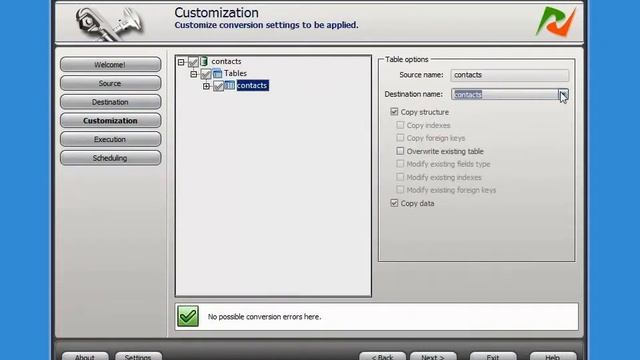
Task: Expand the contacts table node
Action: point(206,86)
